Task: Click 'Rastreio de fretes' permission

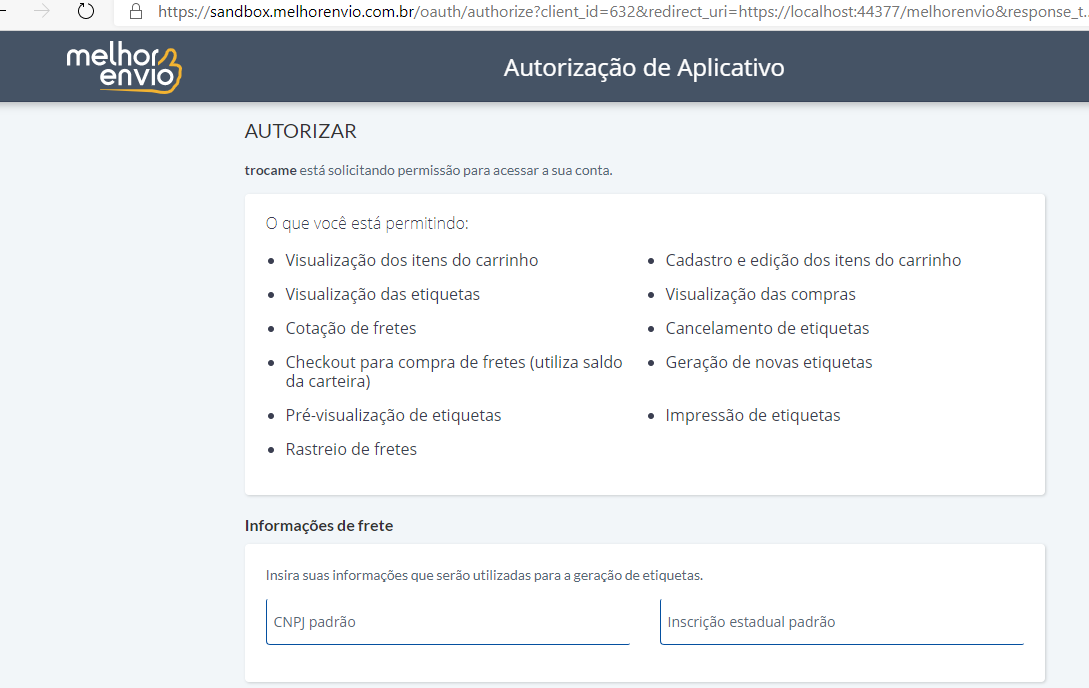Action: [351, 449]
